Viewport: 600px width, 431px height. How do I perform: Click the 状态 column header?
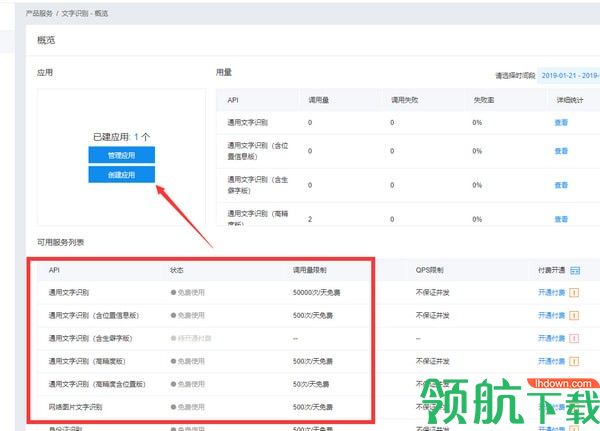coord(177,270)
